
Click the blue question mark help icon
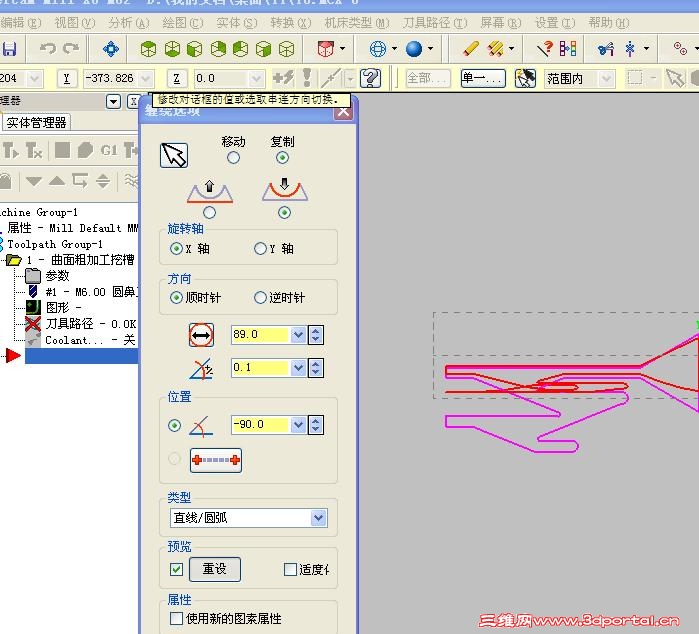tap(370, 78)
